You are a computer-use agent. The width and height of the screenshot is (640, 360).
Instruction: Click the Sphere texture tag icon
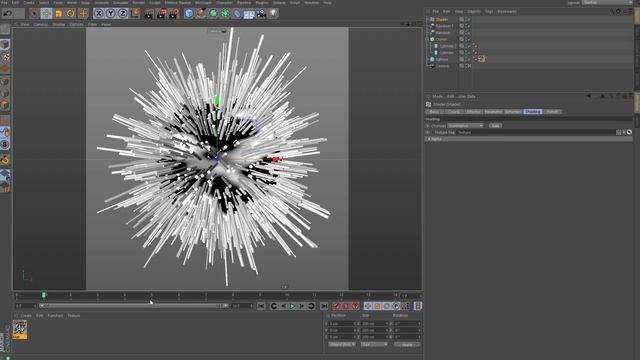(482, 59)
